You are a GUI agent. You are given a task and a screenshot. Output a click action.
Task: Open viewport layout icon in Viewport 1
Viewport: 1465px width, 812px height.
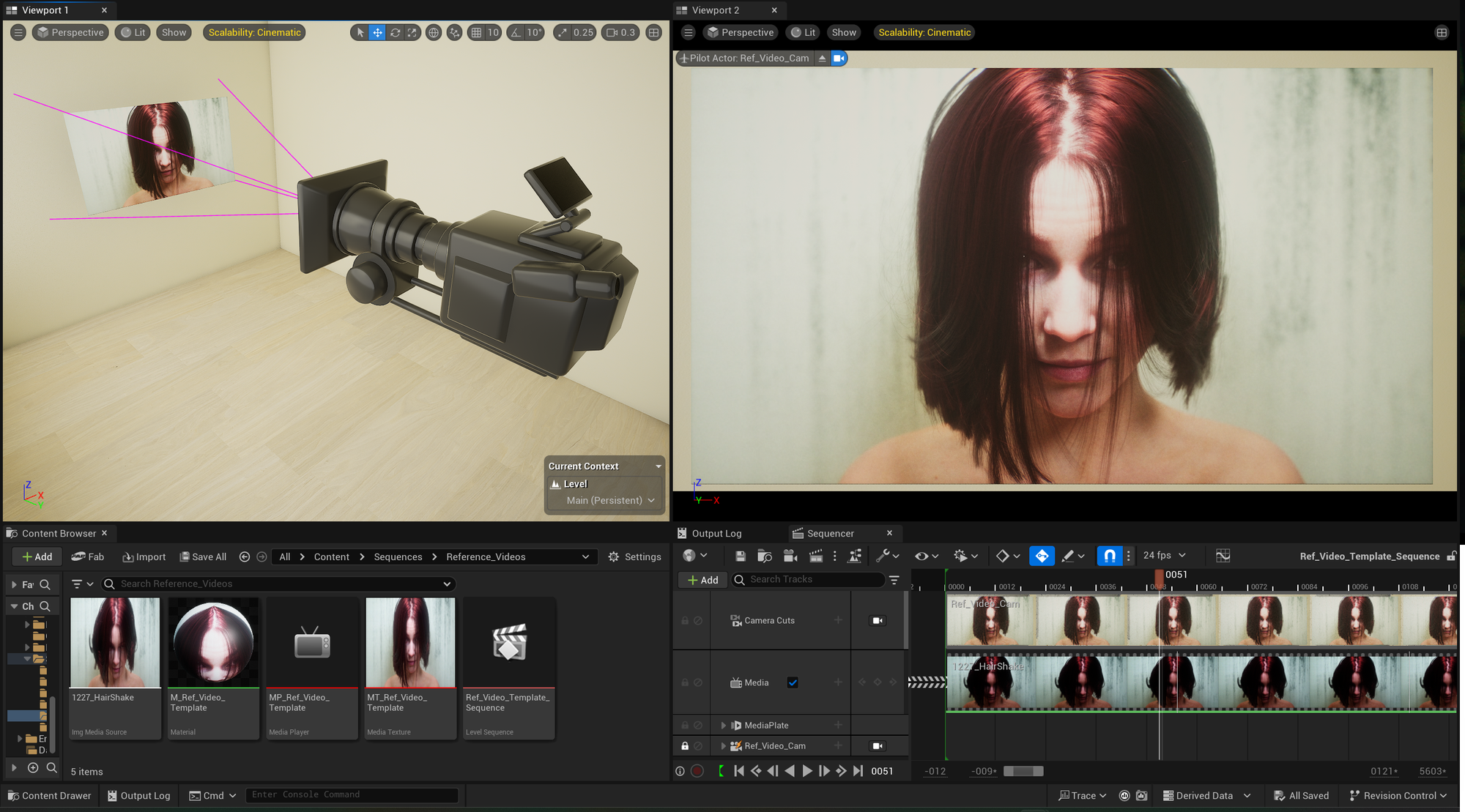pos(654,32)
